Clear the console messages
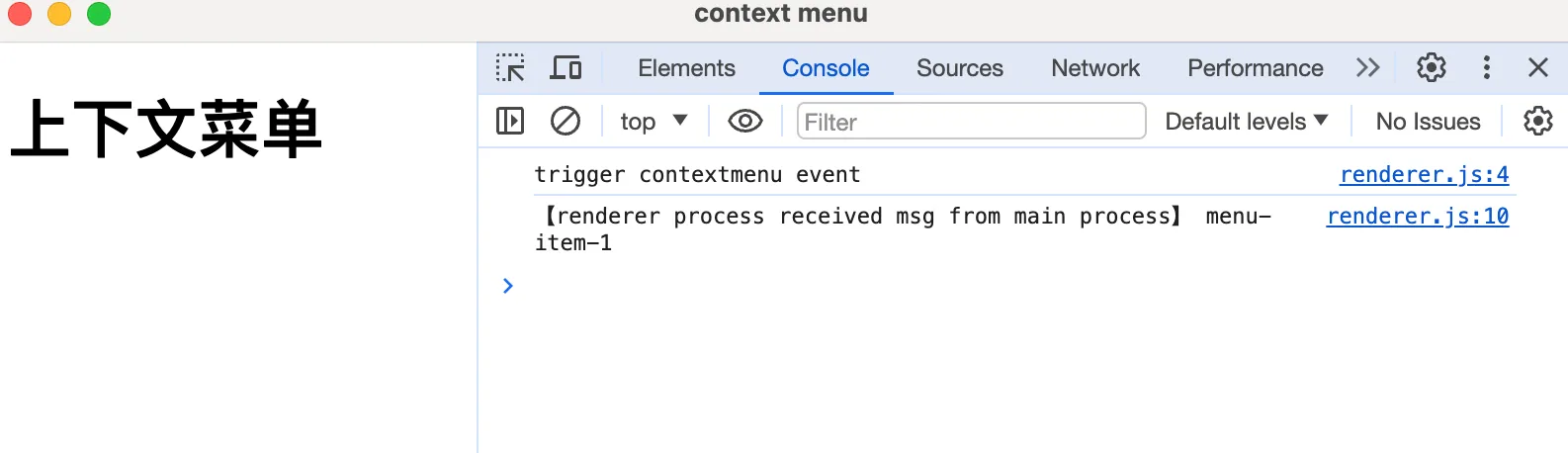Viewport: 1568px width, 453px height. pyautogui.click(x=566, y=122)
